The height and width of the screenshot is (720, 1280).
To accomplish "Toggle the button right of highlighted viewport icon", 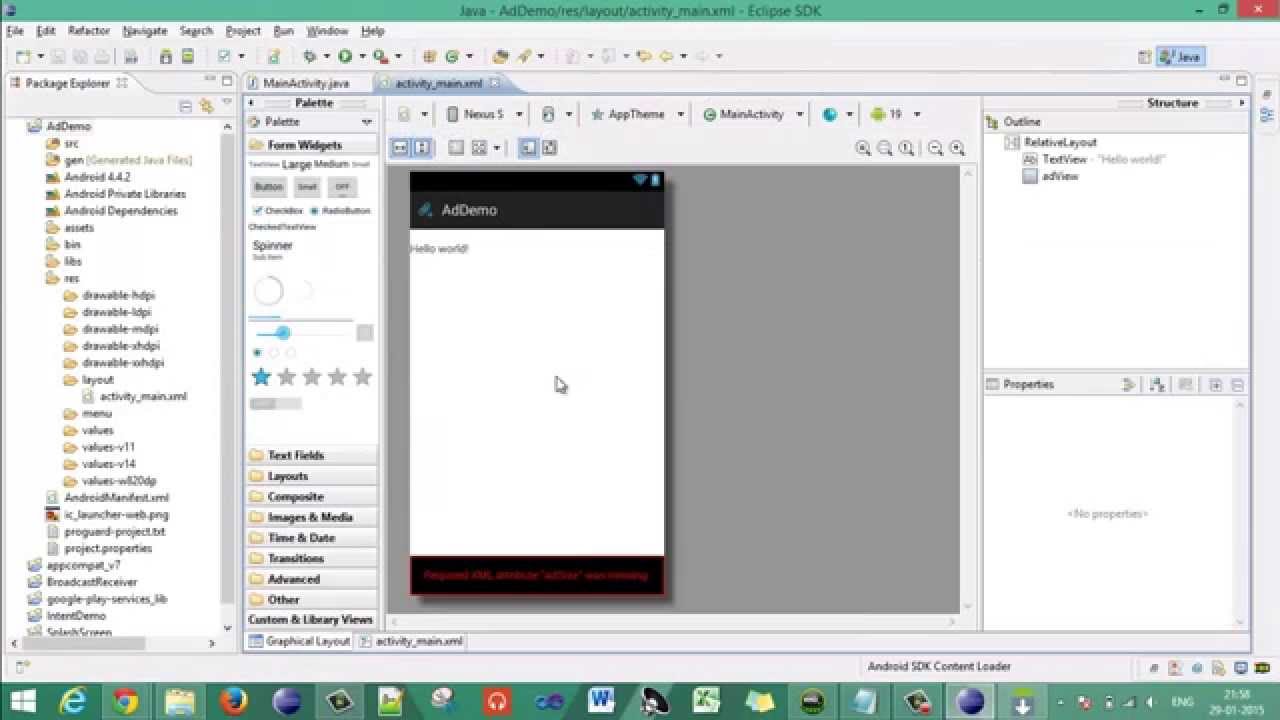I will [549, 148].
